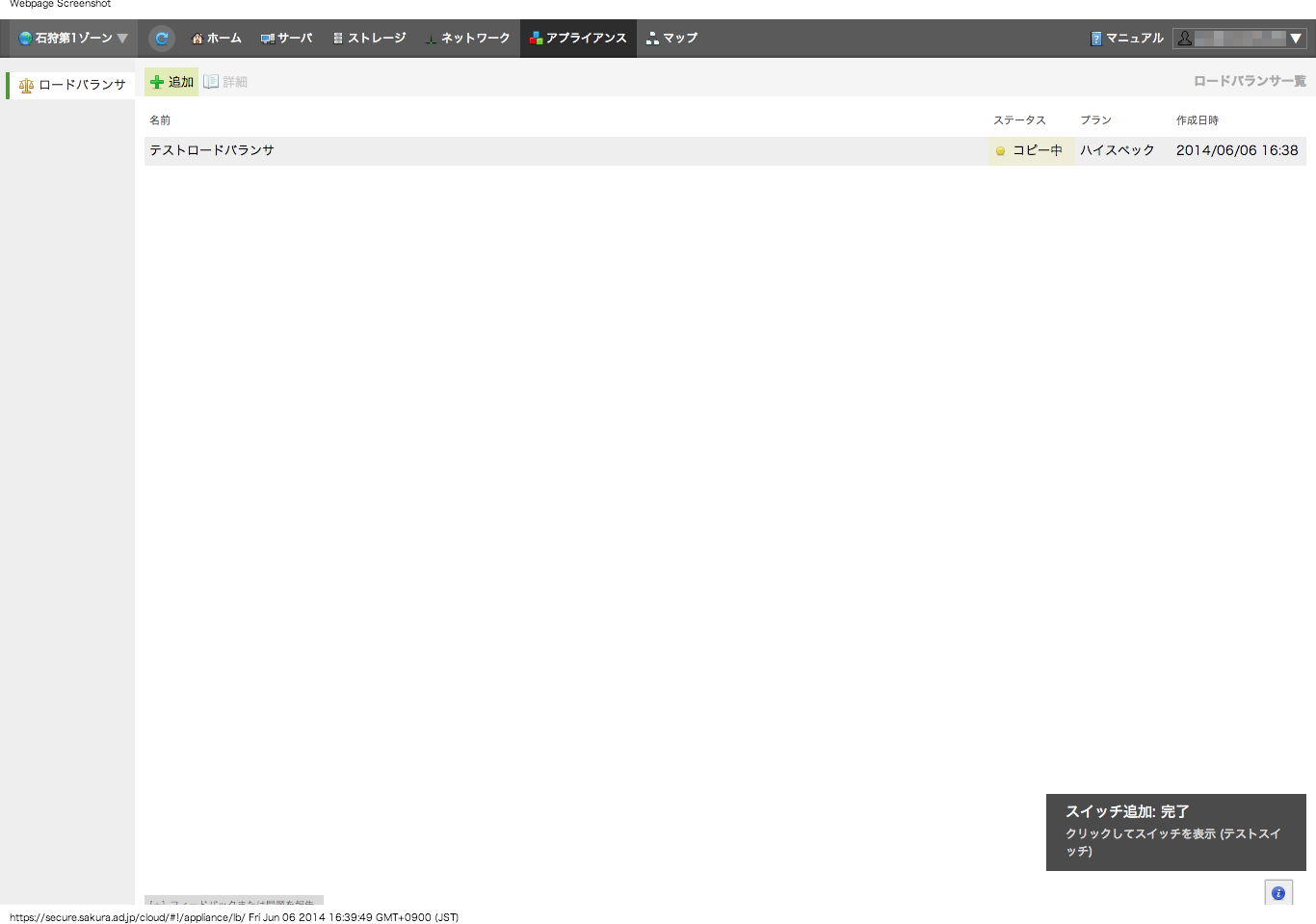
Task: Open the ネットワーク menu
Action: [x=468, y=39]
